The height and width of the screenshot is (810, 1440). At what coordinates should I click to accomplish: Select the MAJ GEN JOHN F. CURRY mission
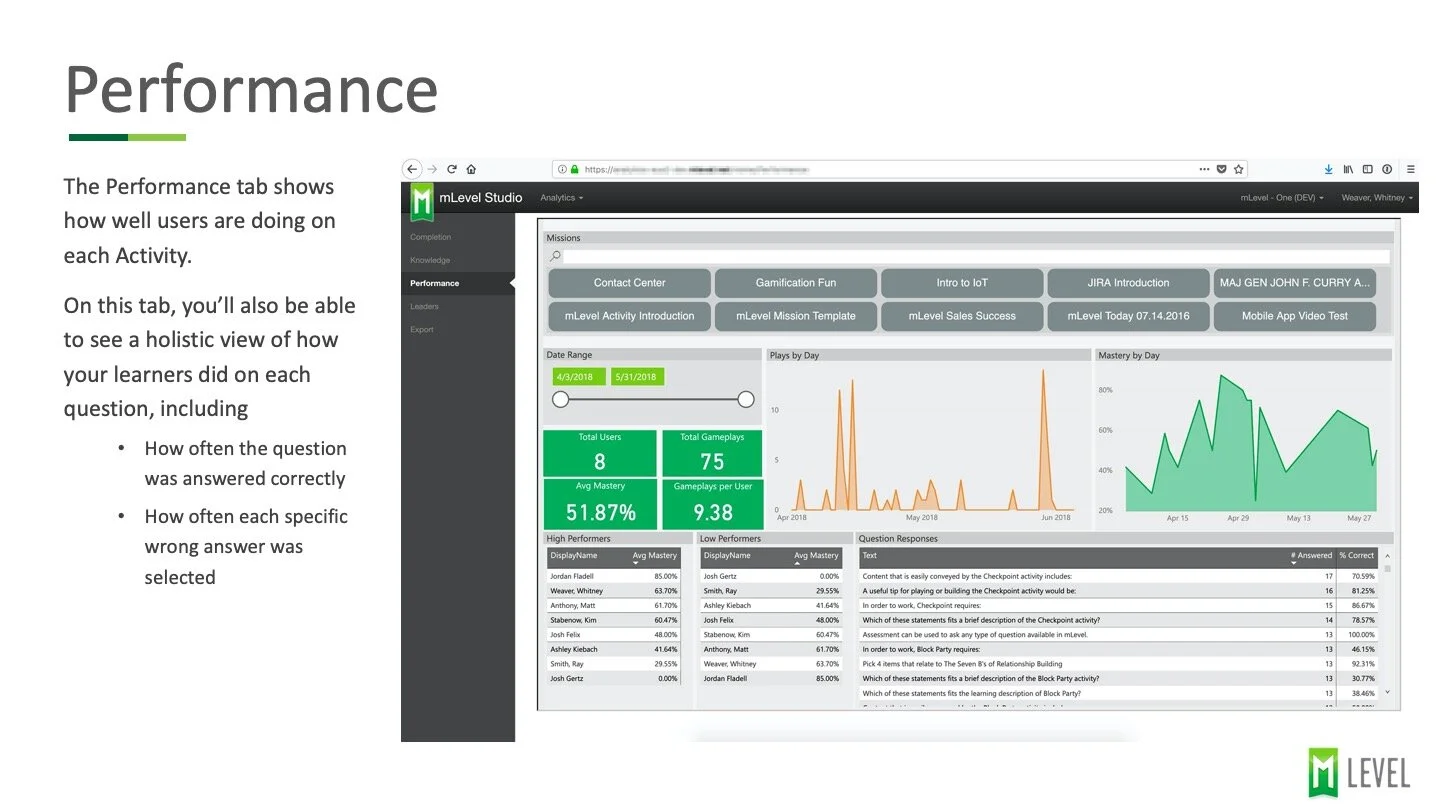pyautogui.click(x=1295, y=283)
